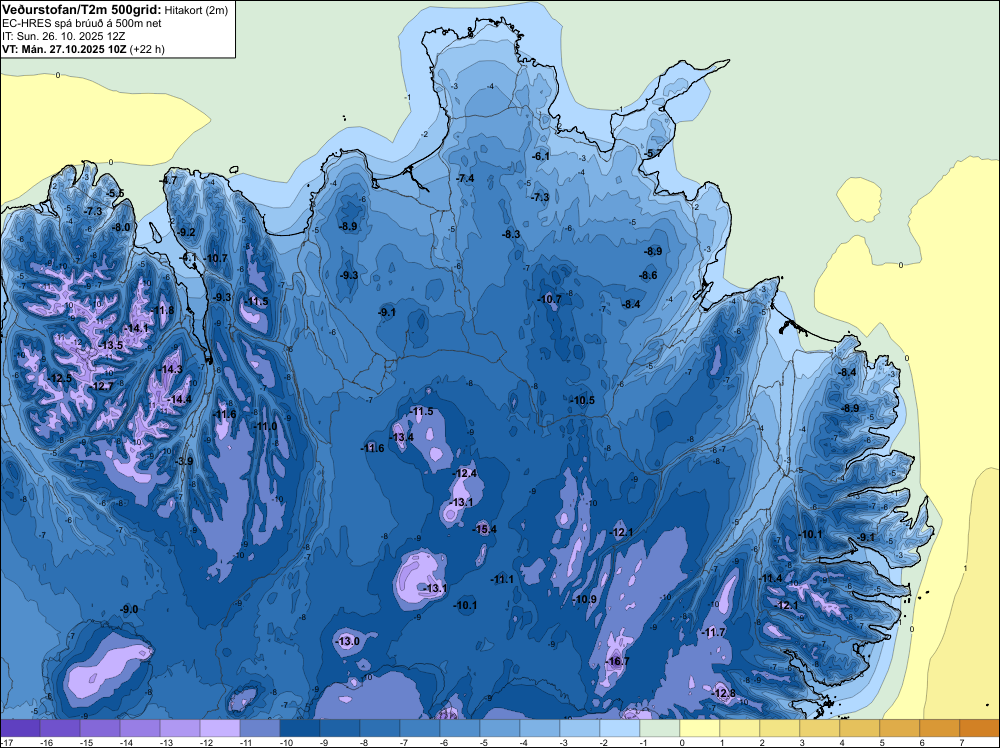Click the -13.0 temperature value
This screenshot has width=1000, height=748.
pyautogui.click(x=348, y=642)
